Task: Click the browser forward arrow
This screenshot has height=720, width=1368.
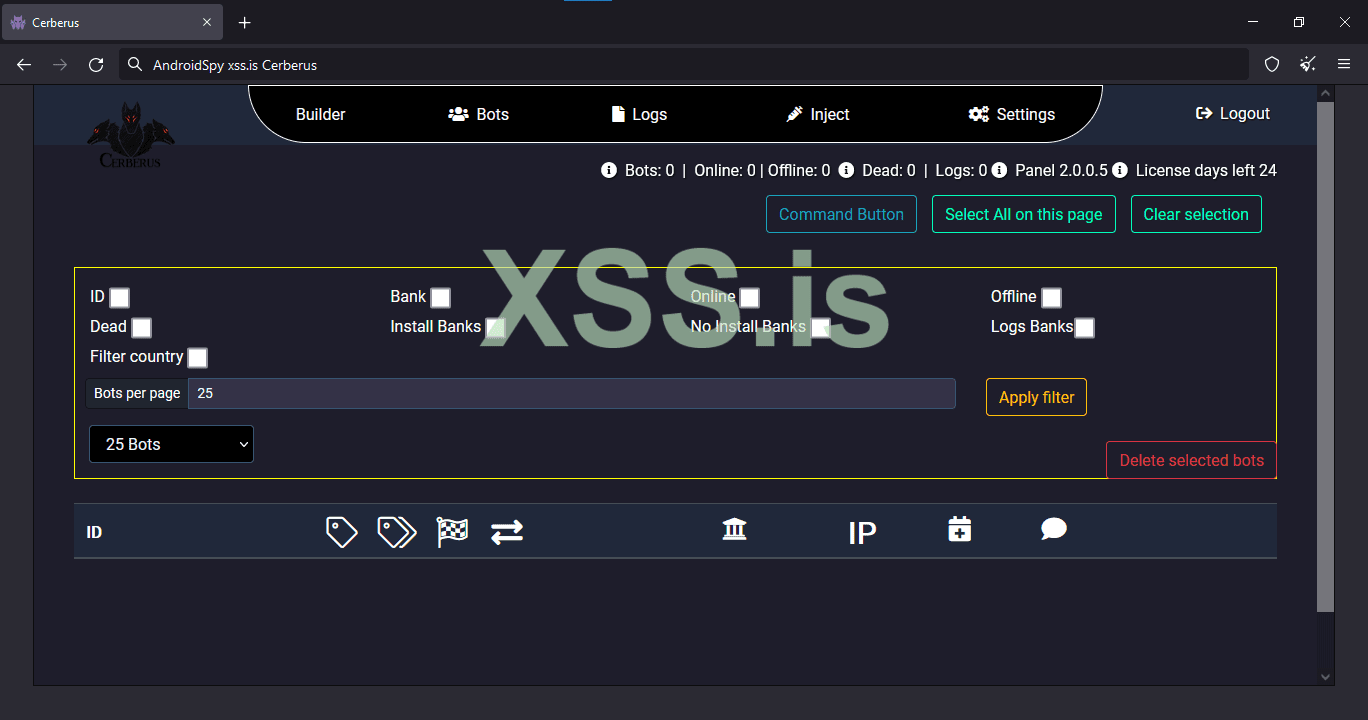Action: point(60,65)
